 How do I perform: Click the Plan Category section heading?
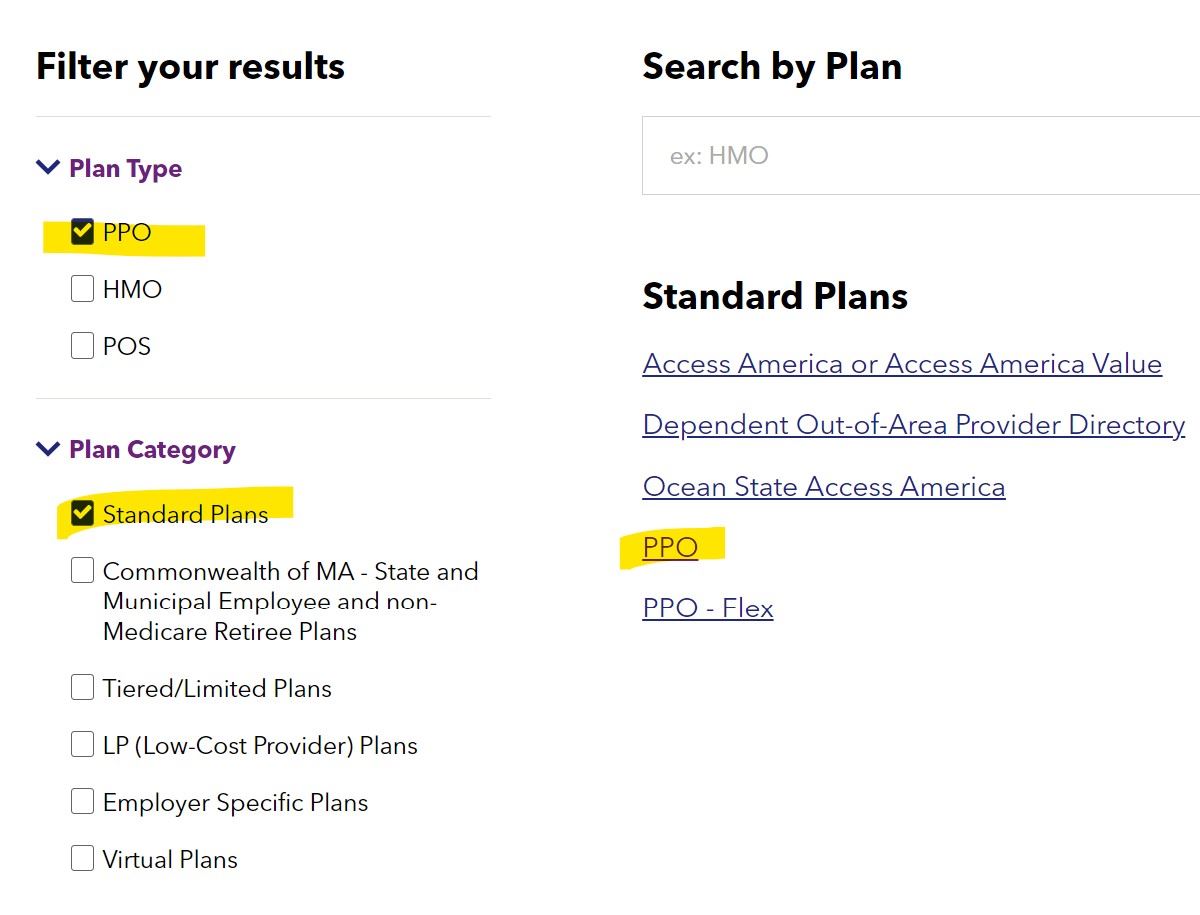click(x=152, y=449)
